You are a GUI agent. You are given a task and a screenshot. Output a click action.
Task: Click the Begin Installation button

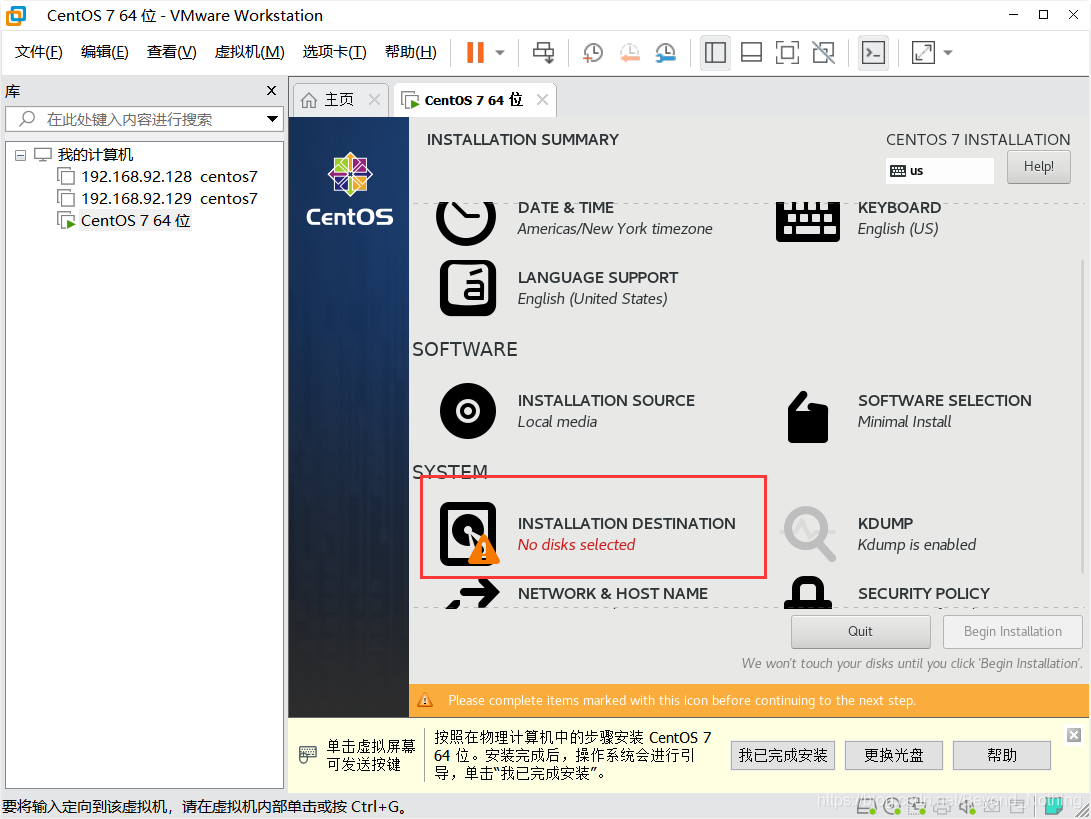coord(1012,631)
